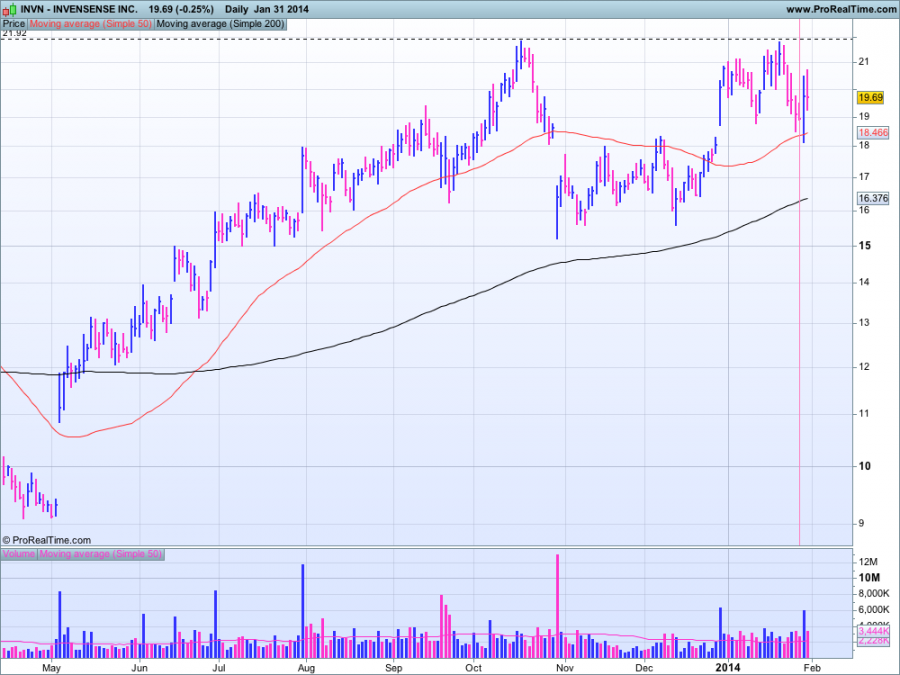Screen dimensions: 900x675
Task: Click the Jul label on the time axis
Action: click(x=218, y=668)
